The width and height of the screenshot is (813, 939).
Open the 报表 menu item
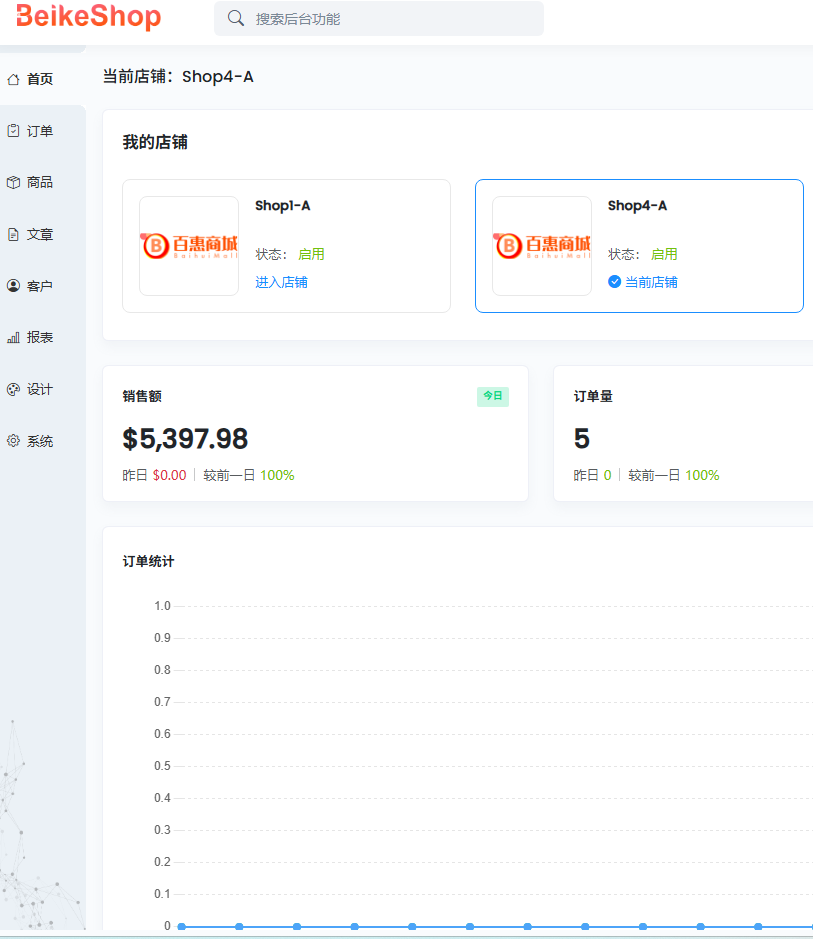[40, 338]
